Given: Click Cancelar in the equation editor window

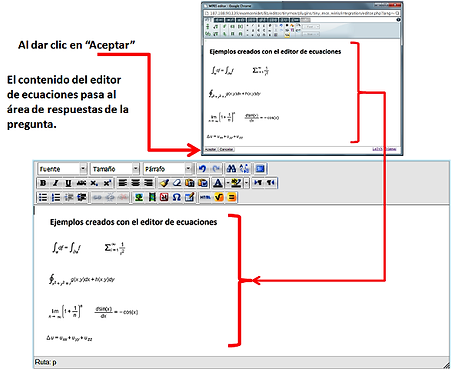Looking at the screenshot, I should point(226,149).
